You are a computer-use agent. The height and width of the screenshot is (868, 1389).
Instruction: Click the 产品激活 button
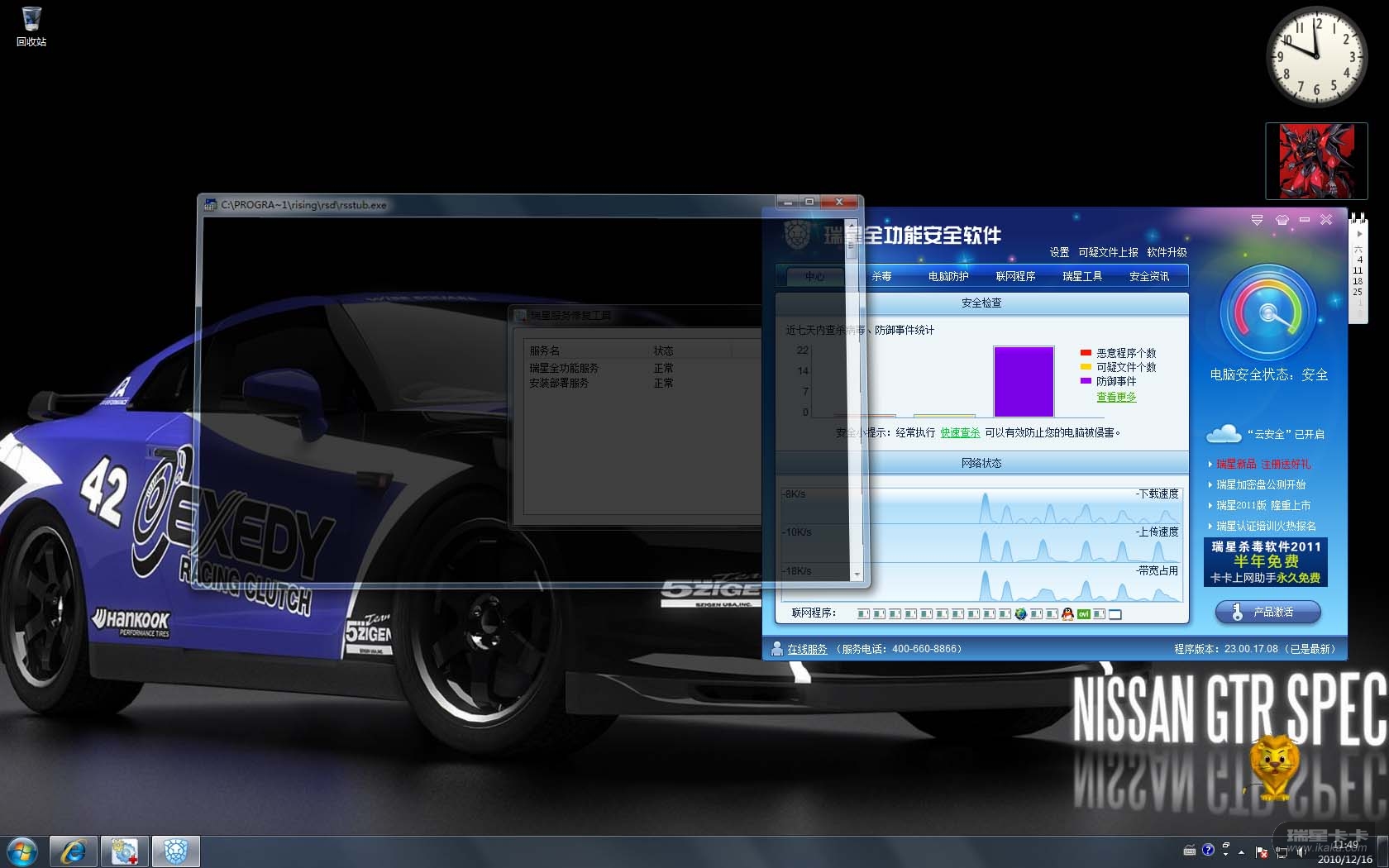point(1267,612)
